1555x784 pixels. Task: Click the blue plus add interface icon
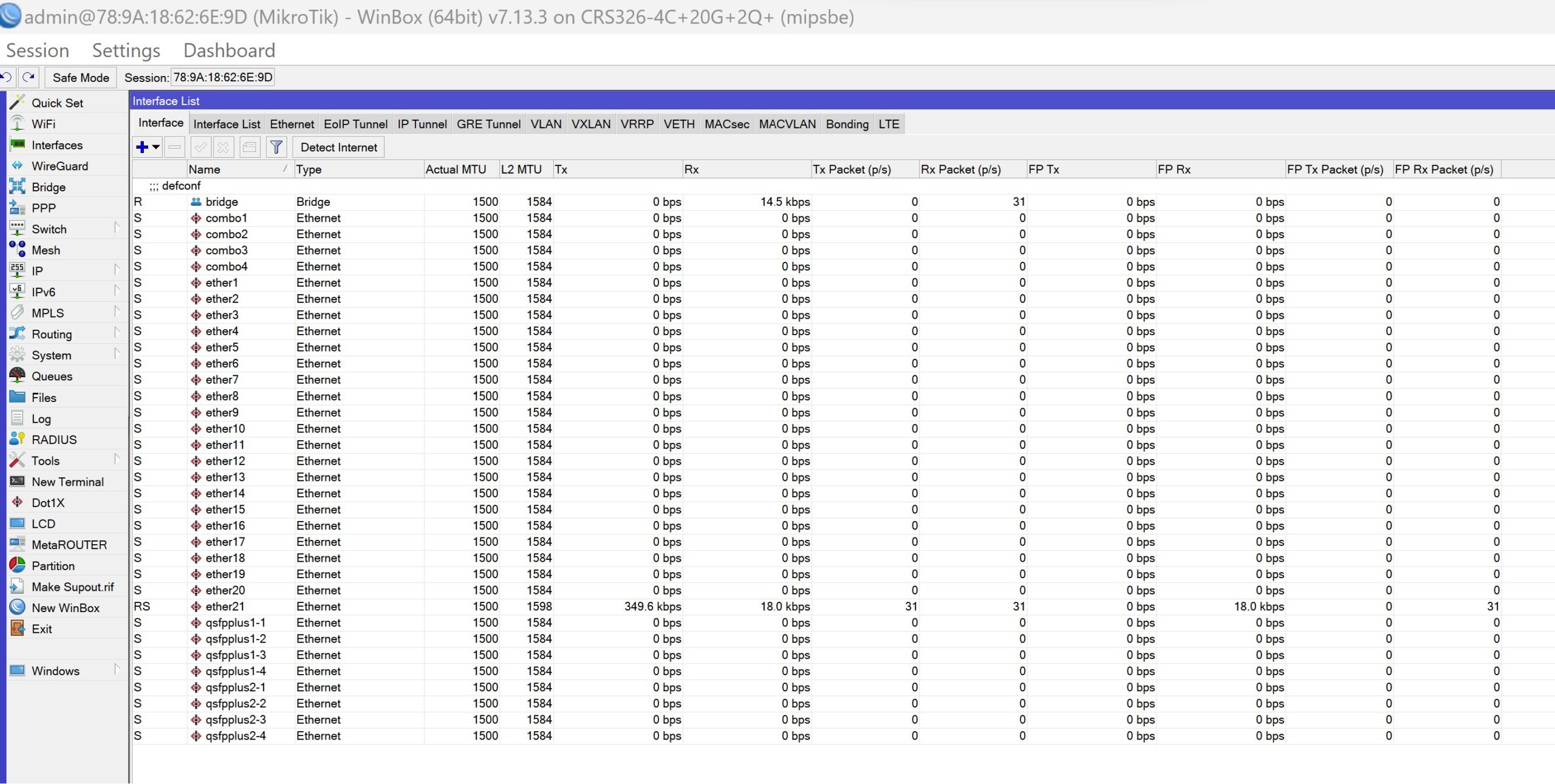click(142, 147)
